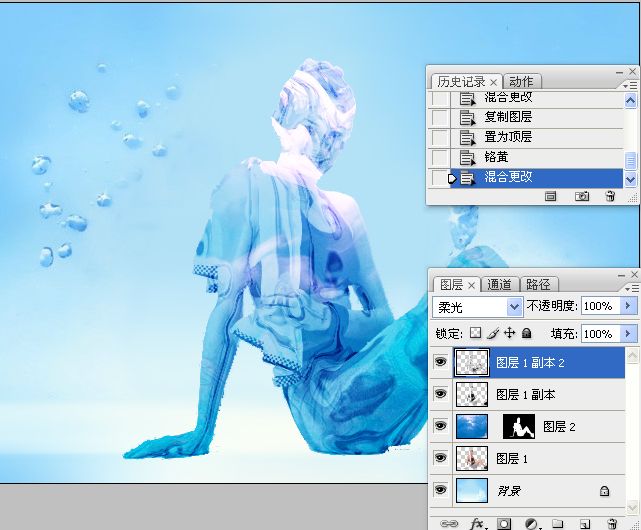The height and width of the screenshot is (530, 641).
Task: Delete current history state trash icon
Action: [x=610, y=197]
